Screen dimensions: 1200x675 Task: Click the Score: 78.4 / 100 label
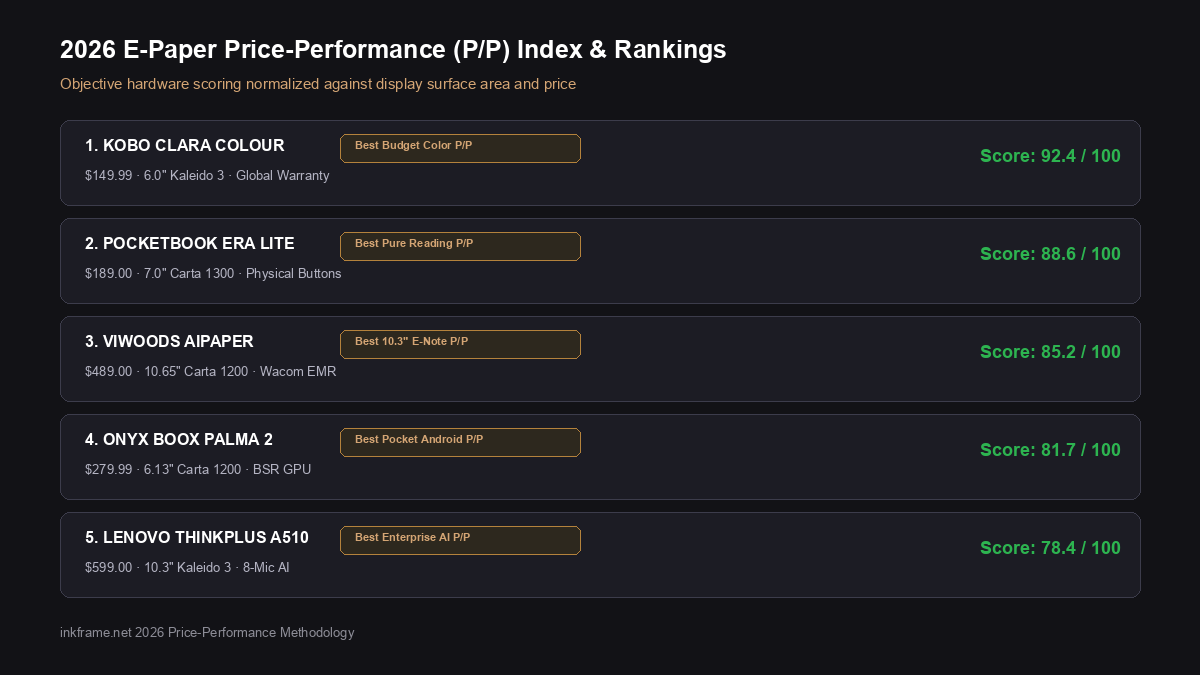point(1050,548)
